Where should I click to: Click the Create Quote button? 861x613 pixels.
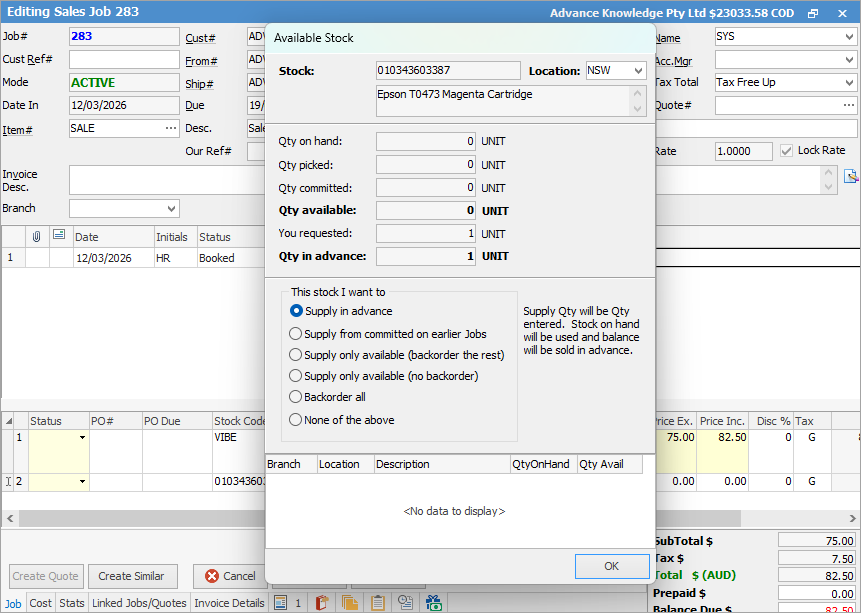[46, 576]
